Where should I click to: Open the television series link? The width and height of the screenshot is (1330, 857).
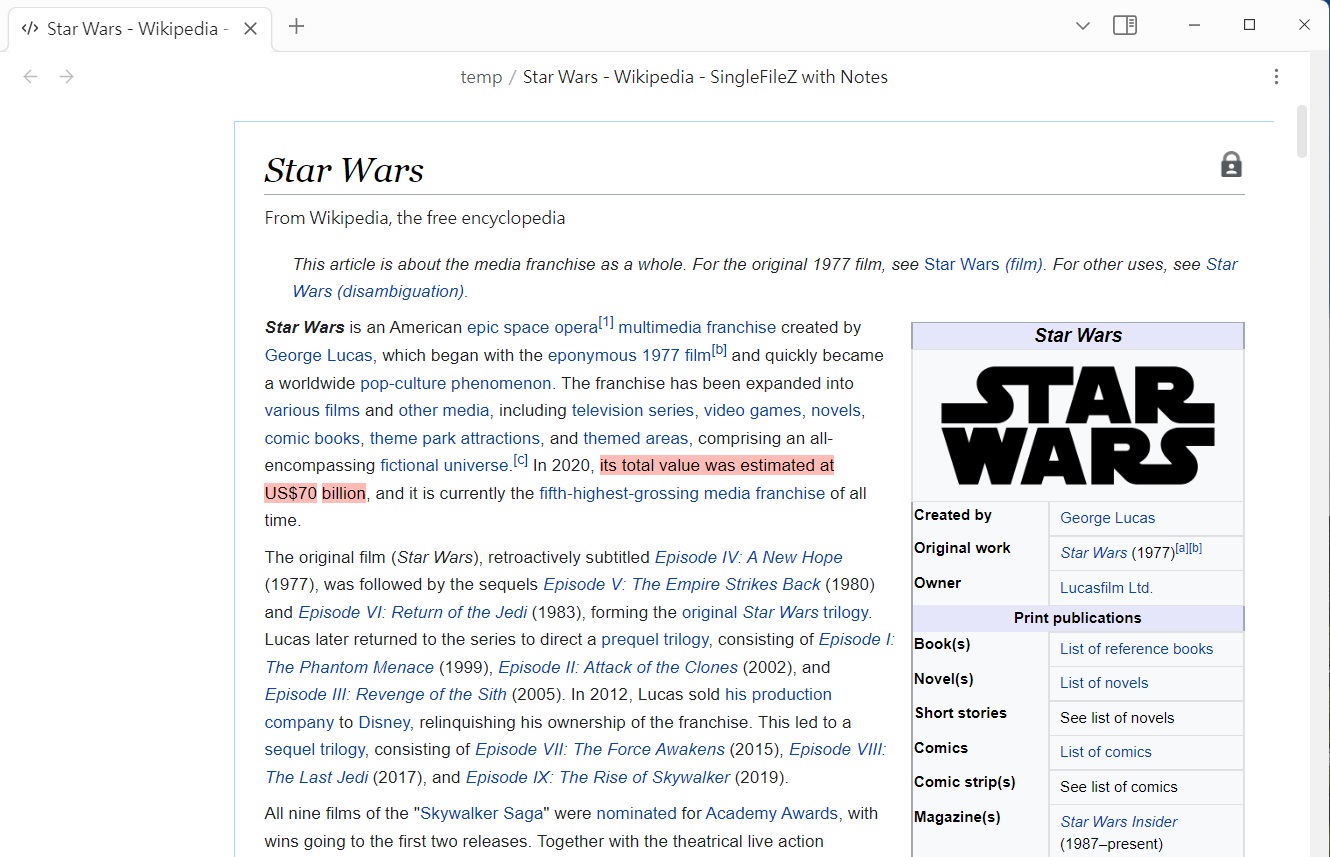click(x=633, y=410)
